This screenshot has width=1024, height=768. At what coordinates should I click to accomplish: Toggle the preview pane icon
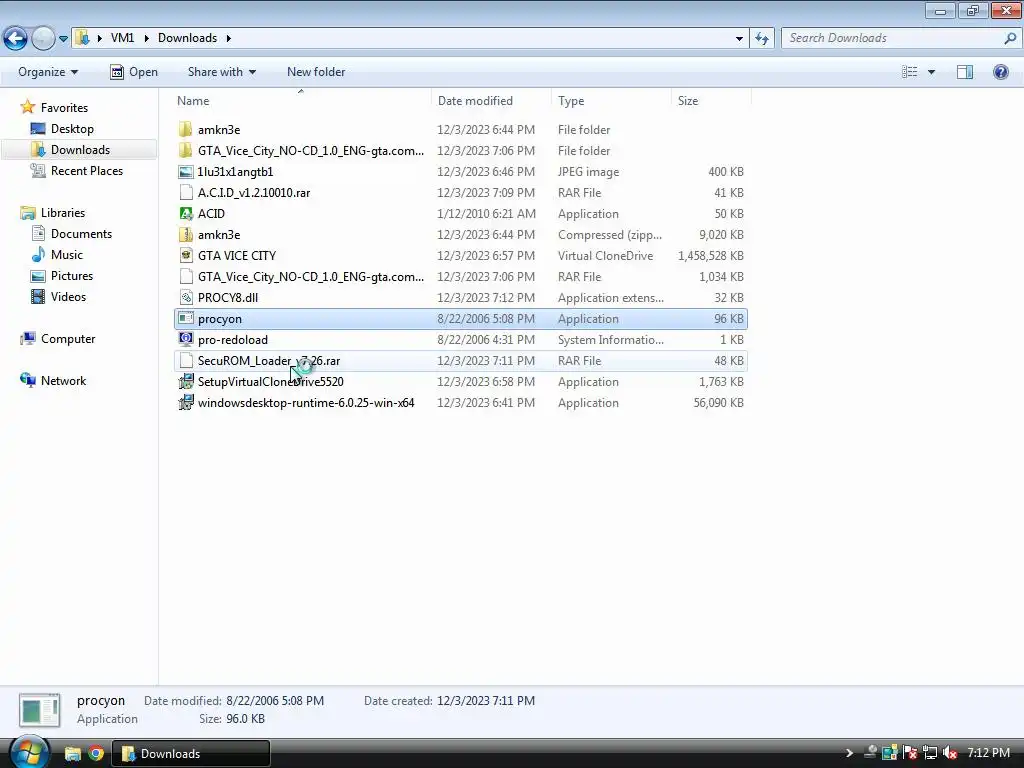pos(965,72)
